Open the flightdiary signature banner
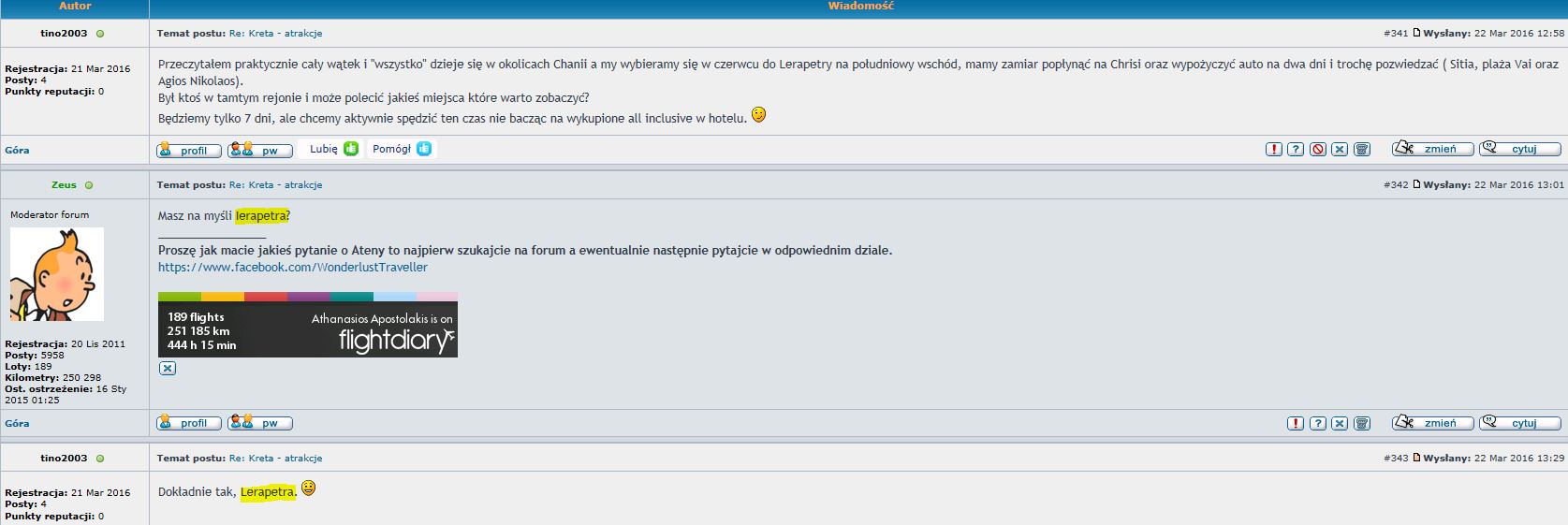Image resolution: width=1568 pixels, height=525 pixels. (x=307, y=325)
